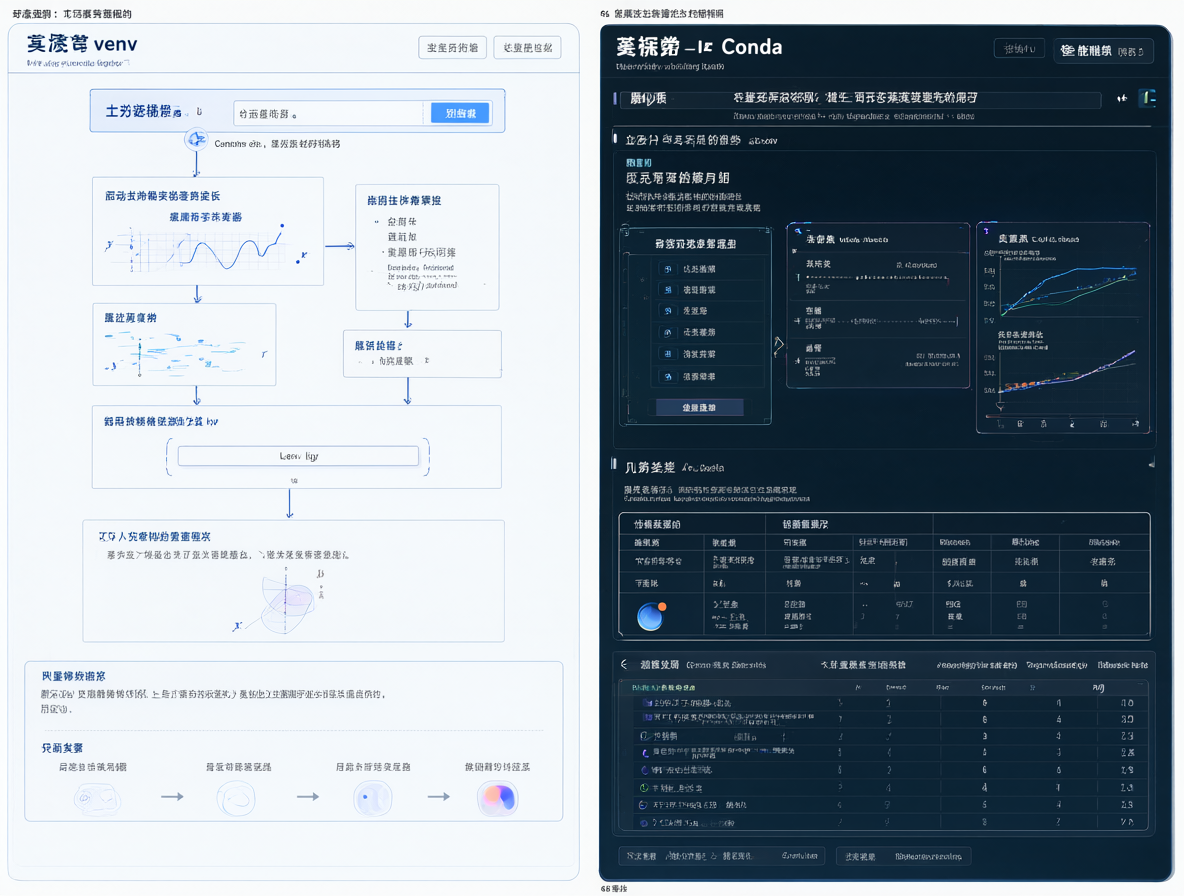Click the back chevron in the Conda package list header

pos(624,664)
